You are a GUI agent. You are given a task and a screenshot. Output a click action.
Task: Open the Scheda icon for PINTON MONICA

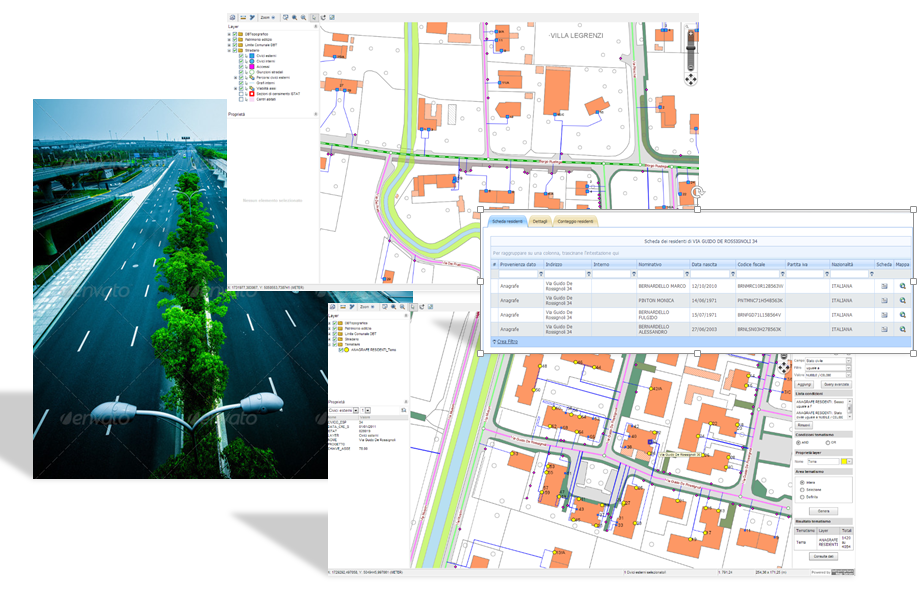point(884,300)
